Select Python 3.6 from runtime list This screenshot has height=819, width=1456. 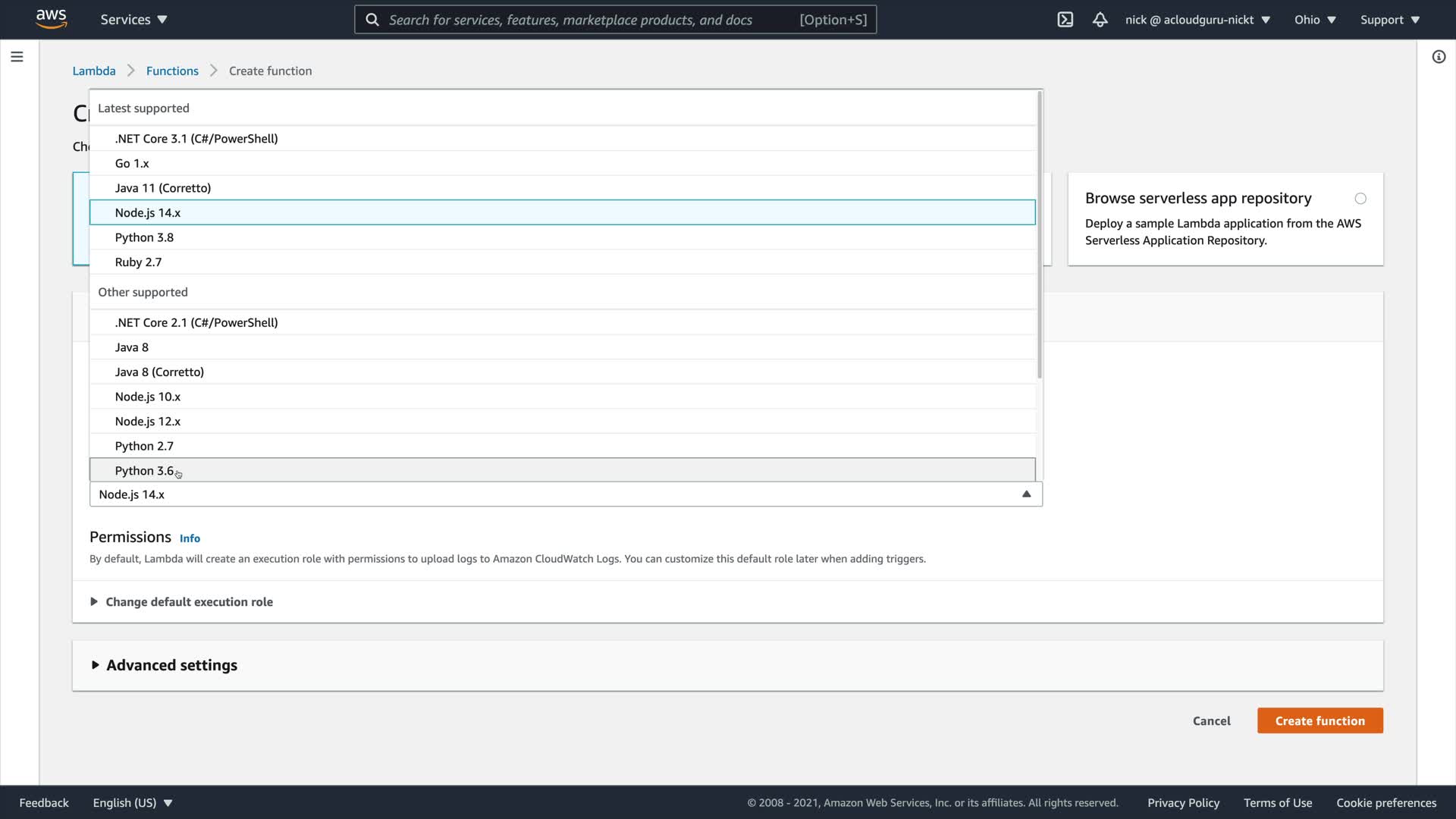144,471
